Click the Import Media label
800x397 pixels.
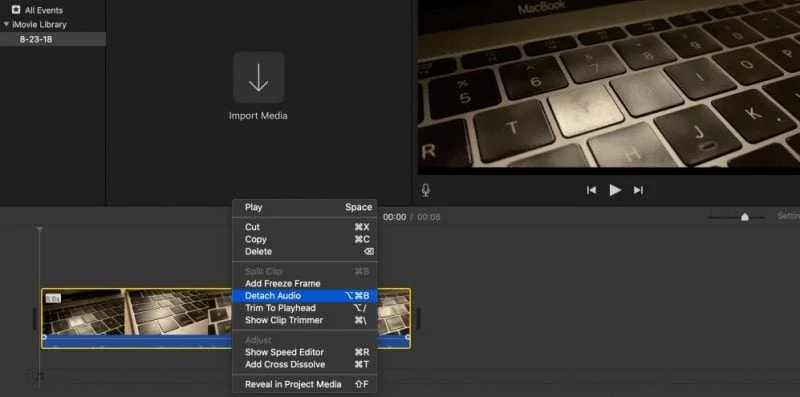click(x=258, y=116)
